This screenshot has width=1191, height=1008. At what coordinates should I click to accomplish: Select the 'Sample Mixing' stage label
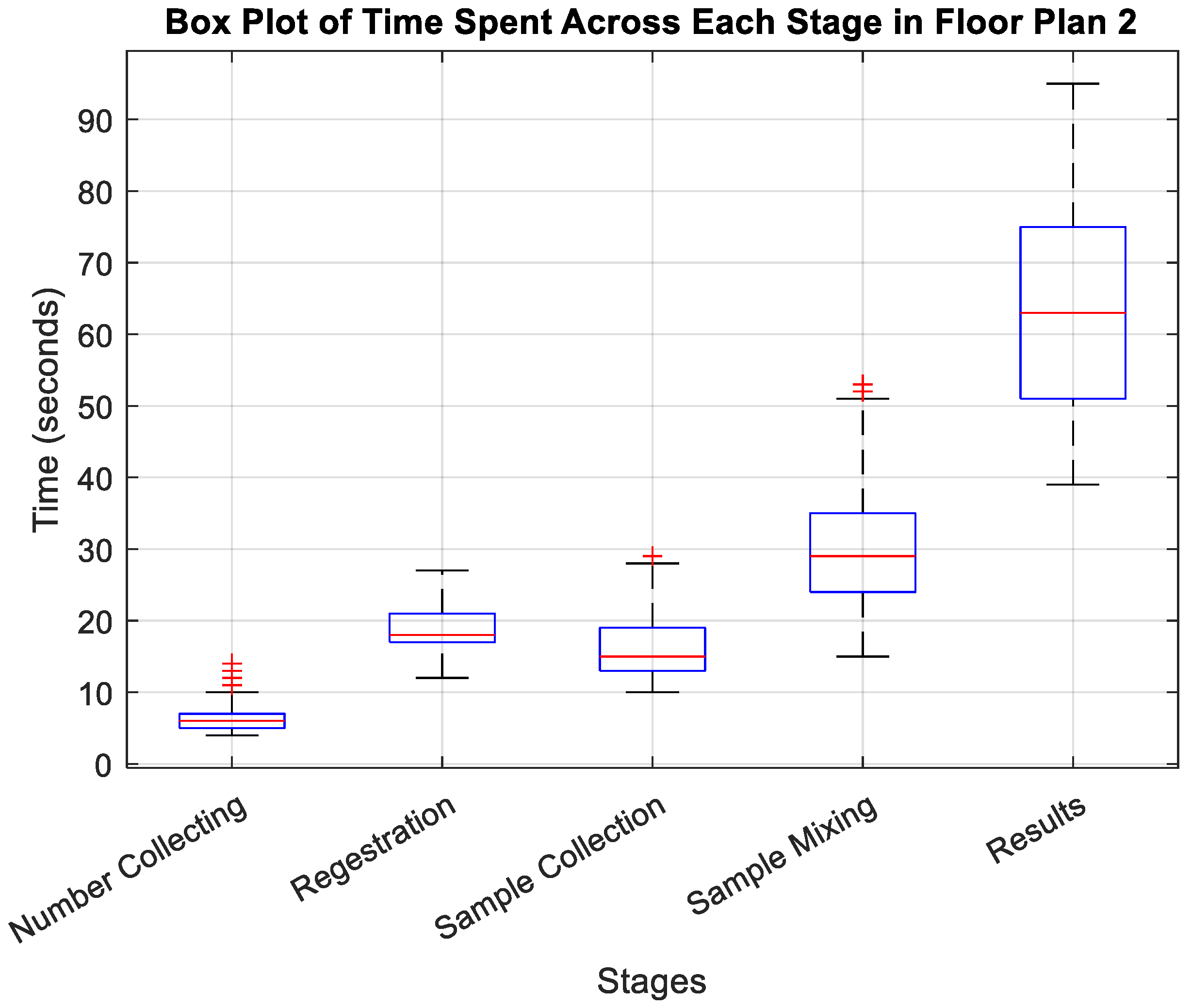point(783,855)
